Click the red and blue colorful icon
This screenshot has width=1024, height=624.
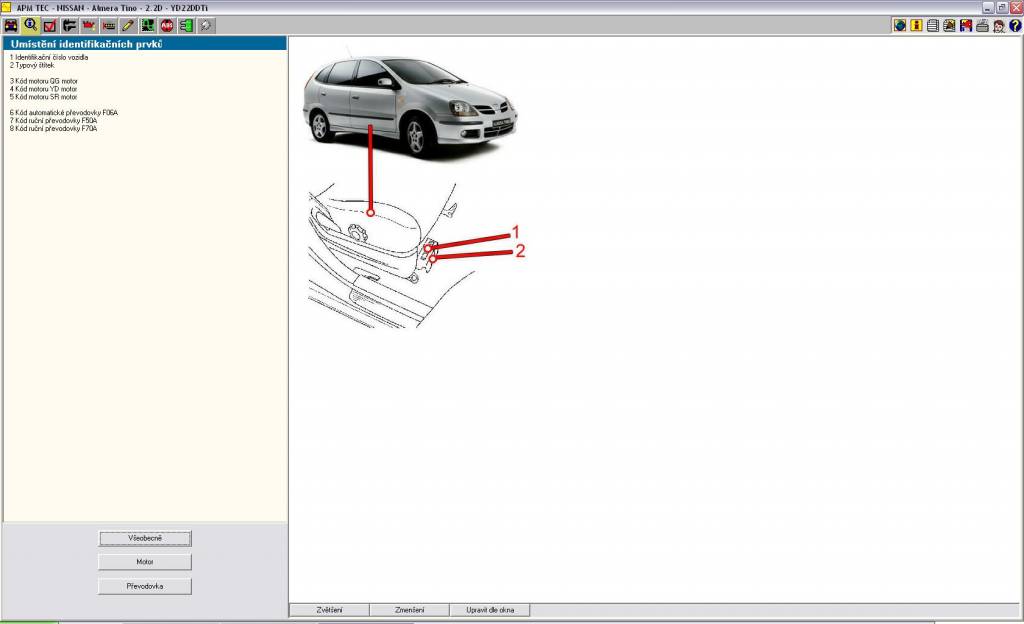[966, 26]
